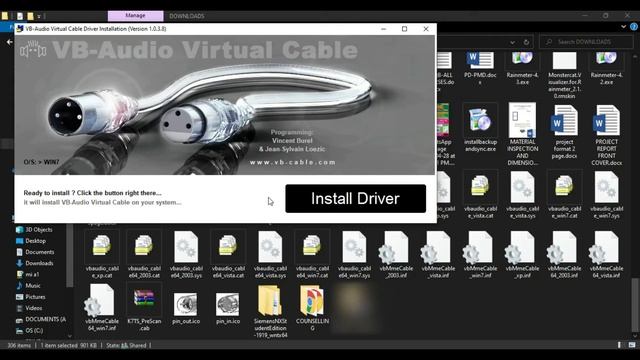Open 3D Objects in navigation pane
Viewport: 640px width, 360px height.
click(x=34, y=229)
